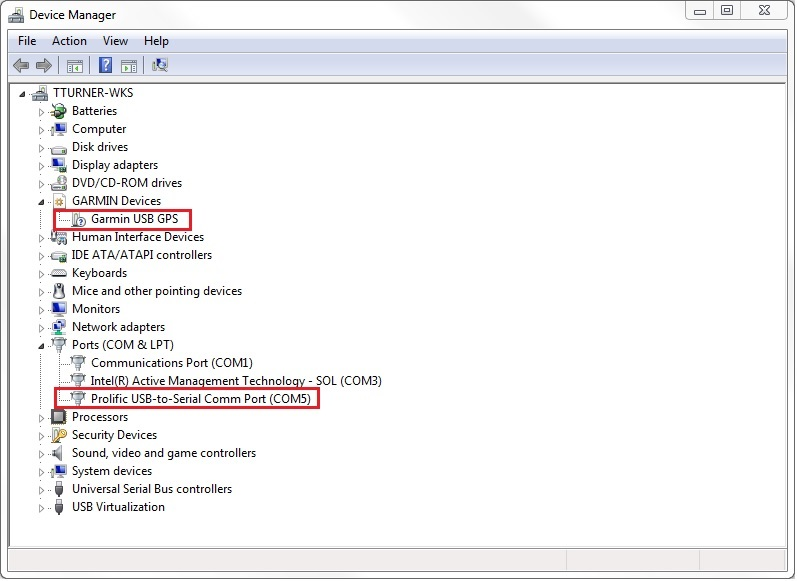Click the Keyboards category icon
Image resolution: width=797 pixels, height=581 pixels.
pyautogui.click(x=59, y=273)
